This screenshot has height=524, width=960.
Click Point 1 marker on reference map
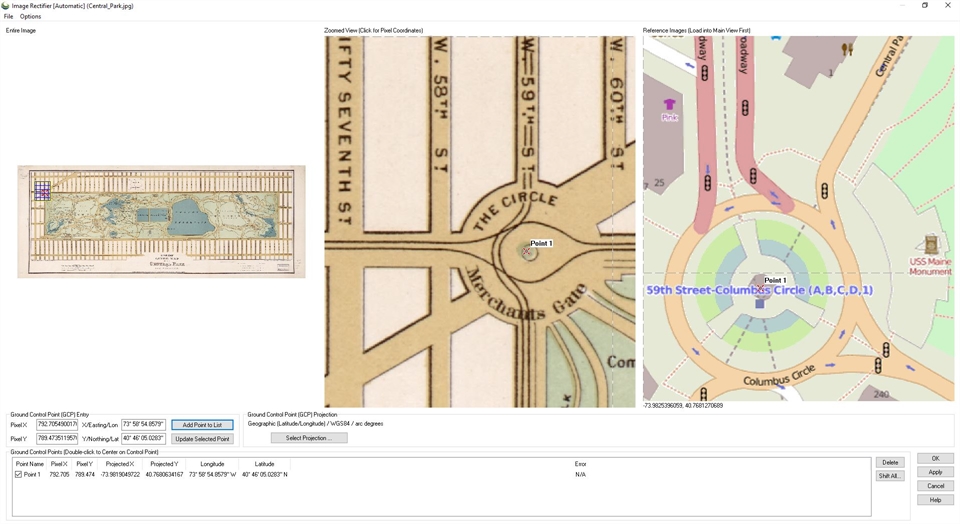tap(760, 289)
